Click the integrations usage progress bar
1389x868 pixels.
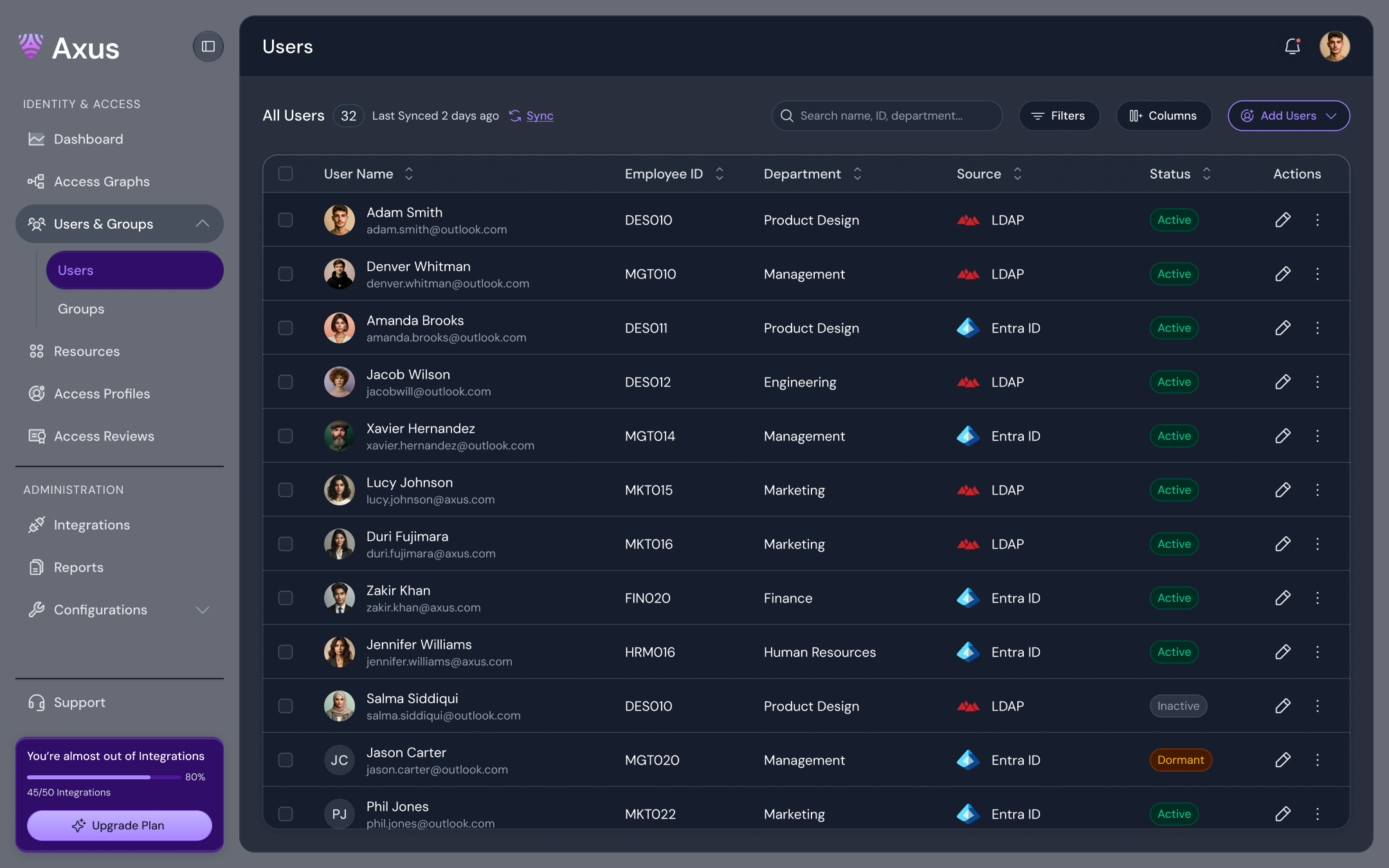(103, 777)
